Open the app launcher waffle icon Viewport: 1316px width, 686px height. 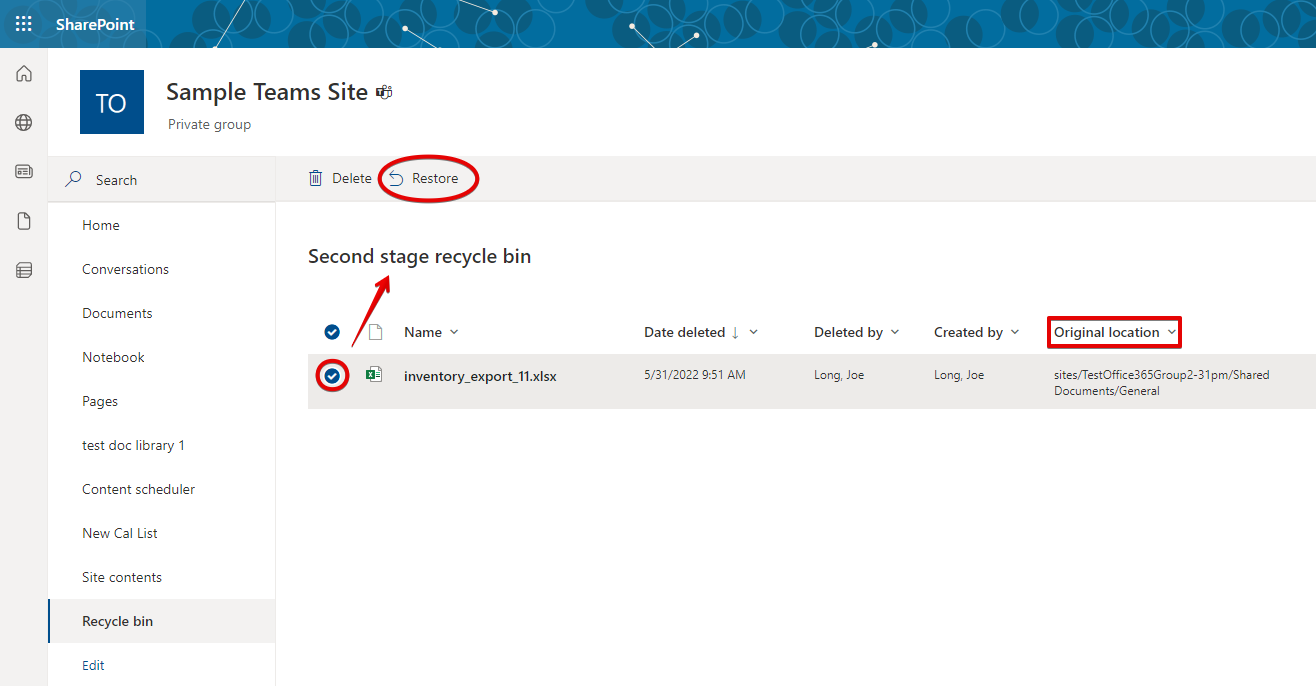[x=23, y=24]
